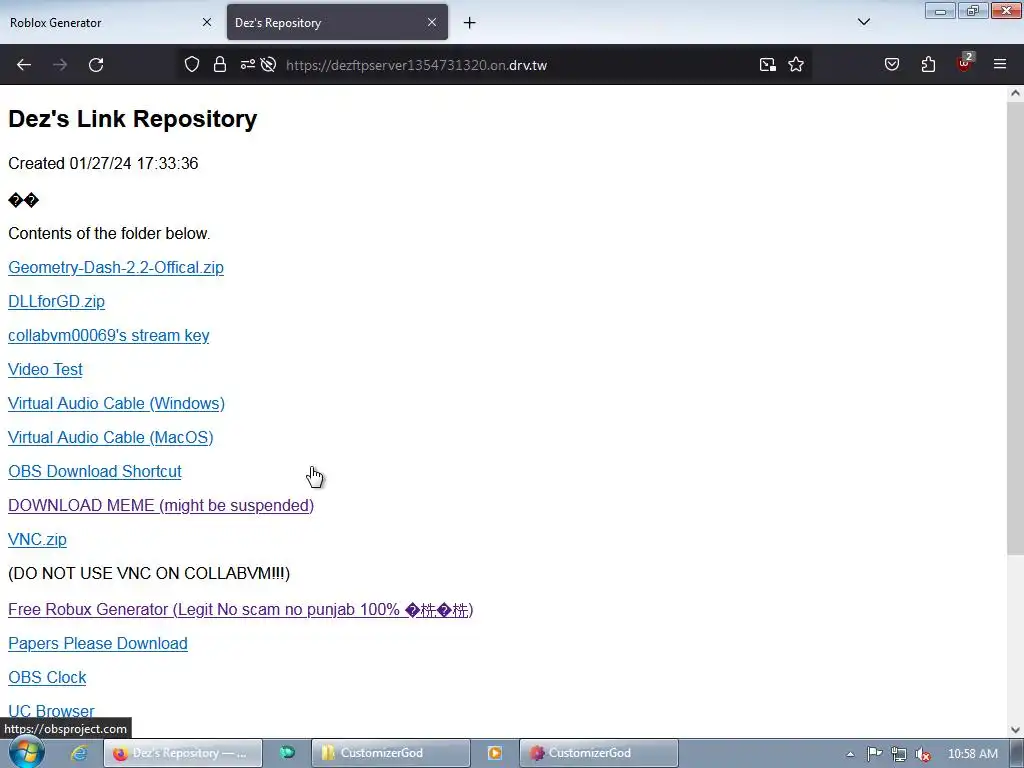Click the 'Dez's Link Repository' heading
Image resolution: width=1024 pixels, height=768 pixels.
point(133,119)
